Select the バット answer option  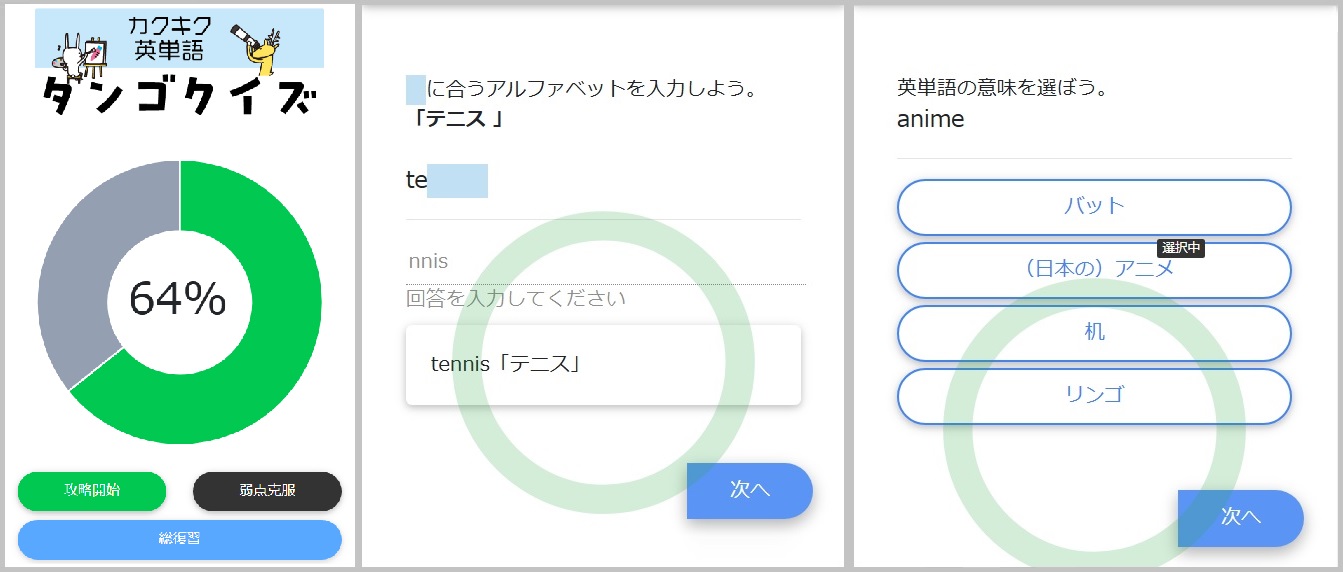tap(1094, 207)
